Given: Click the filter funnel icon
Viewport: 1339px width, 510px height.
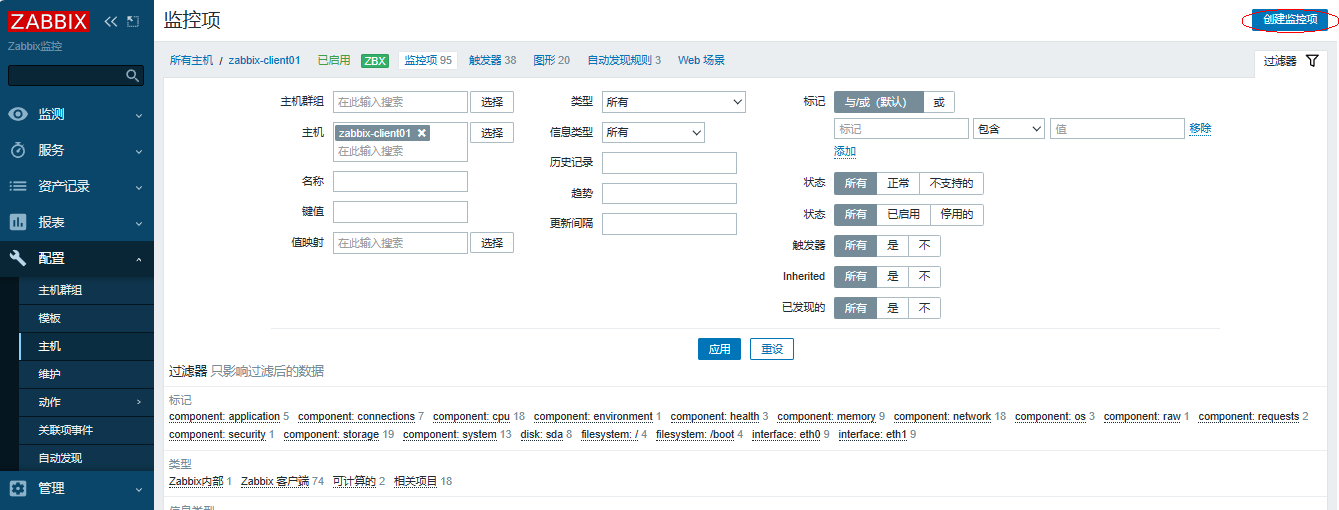Looking at the screenshot, I should (x=1312, y=61).
